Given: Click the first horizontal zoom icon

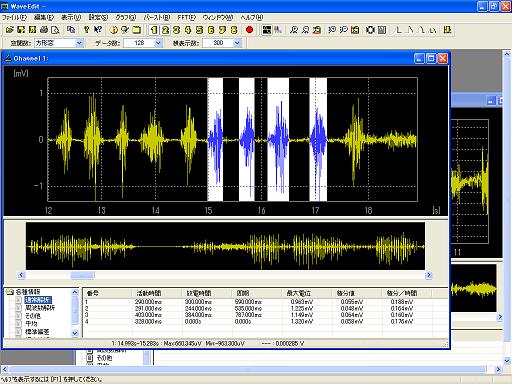Looking at the screenshot, I should click(x=332, y=30).
